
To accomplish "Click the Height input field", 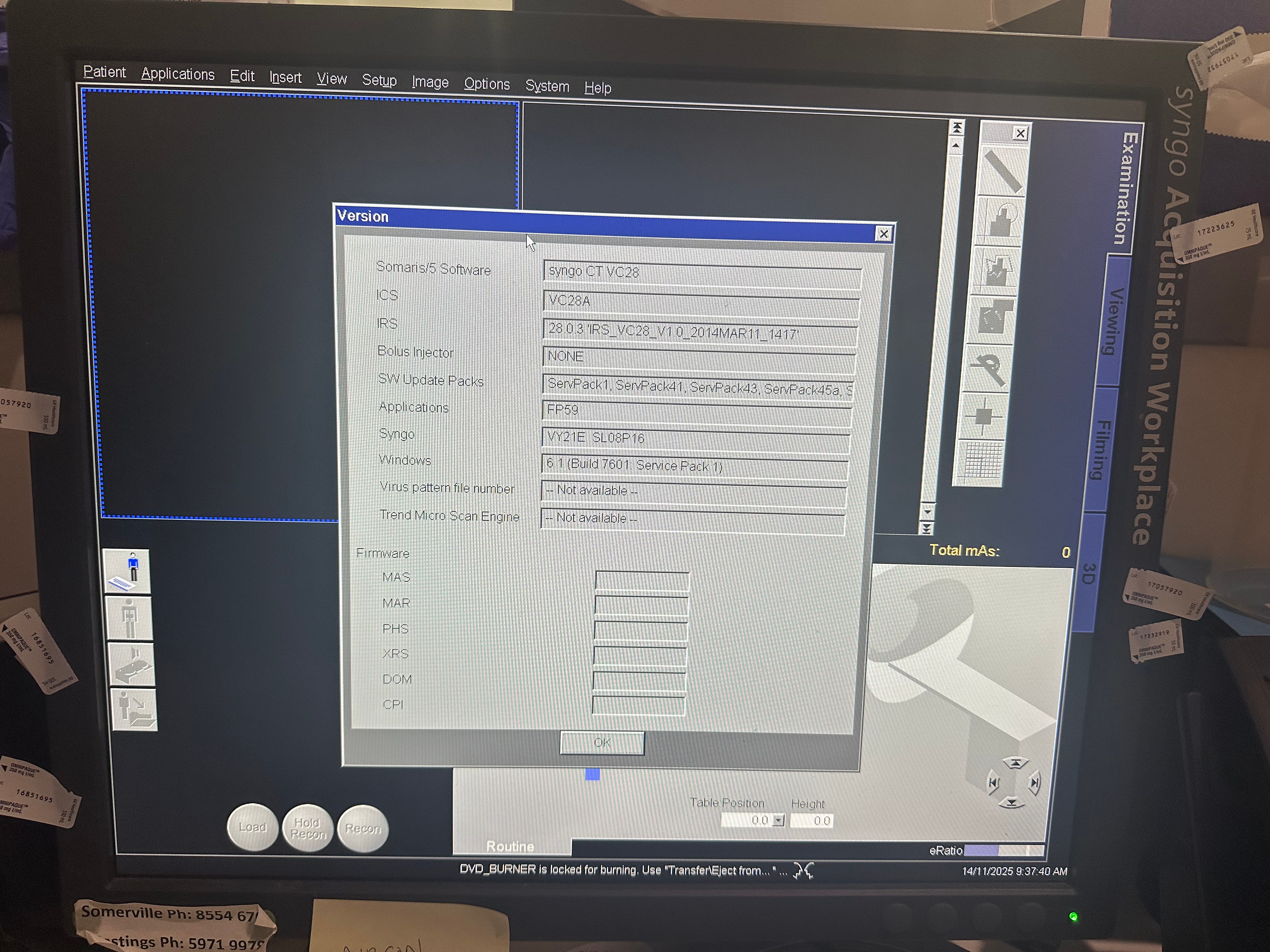I will (x=811, y=821).
